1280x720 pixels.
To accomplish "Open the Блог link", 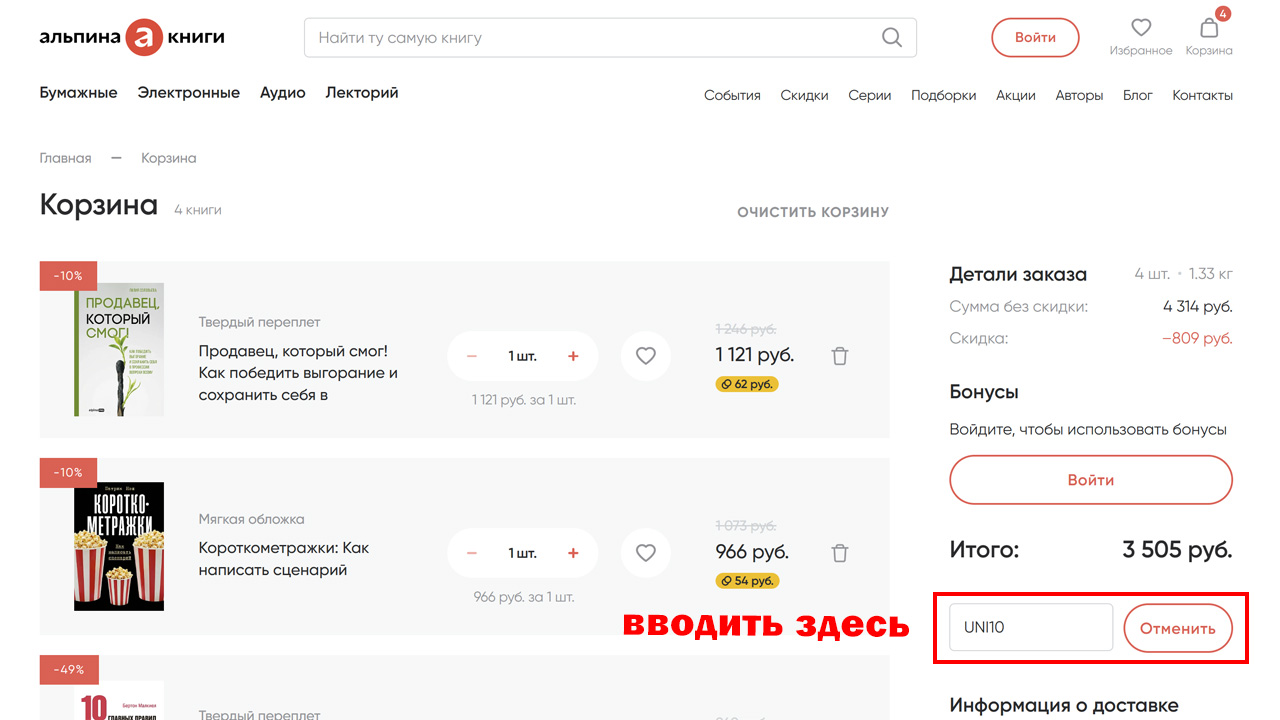I will point(1138,96).
